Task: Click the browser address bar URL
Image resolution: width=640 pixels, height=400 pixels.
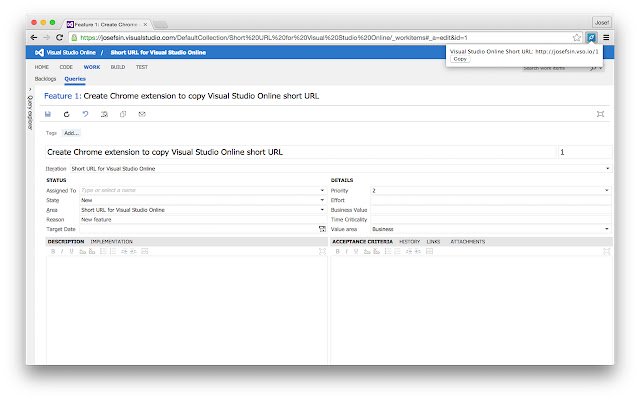Action: [273, 38]
